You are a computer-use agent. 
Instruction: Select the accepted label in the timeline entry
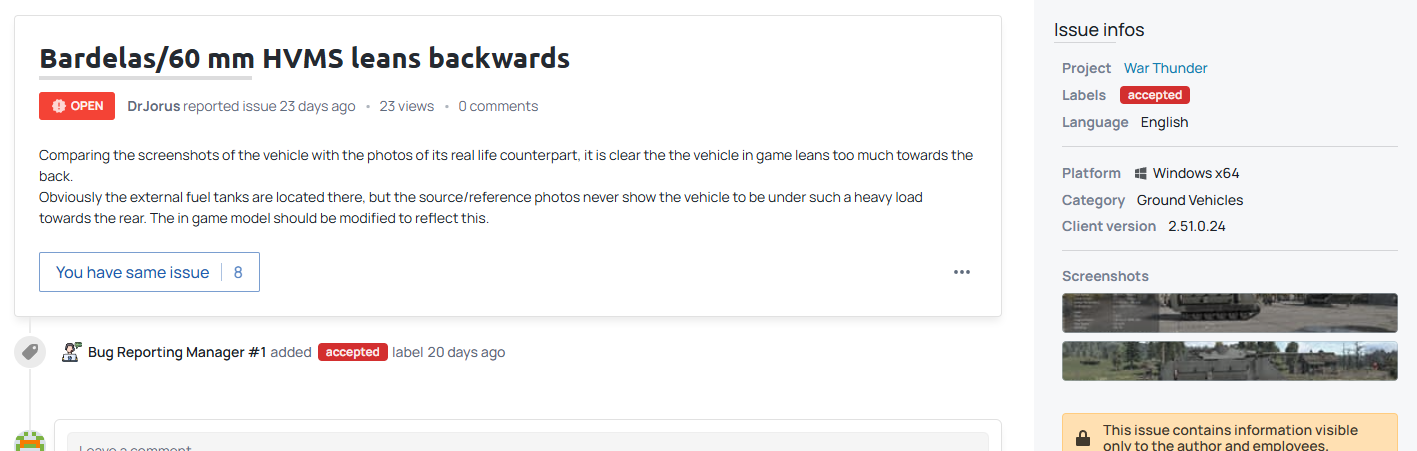pos(352,352)
